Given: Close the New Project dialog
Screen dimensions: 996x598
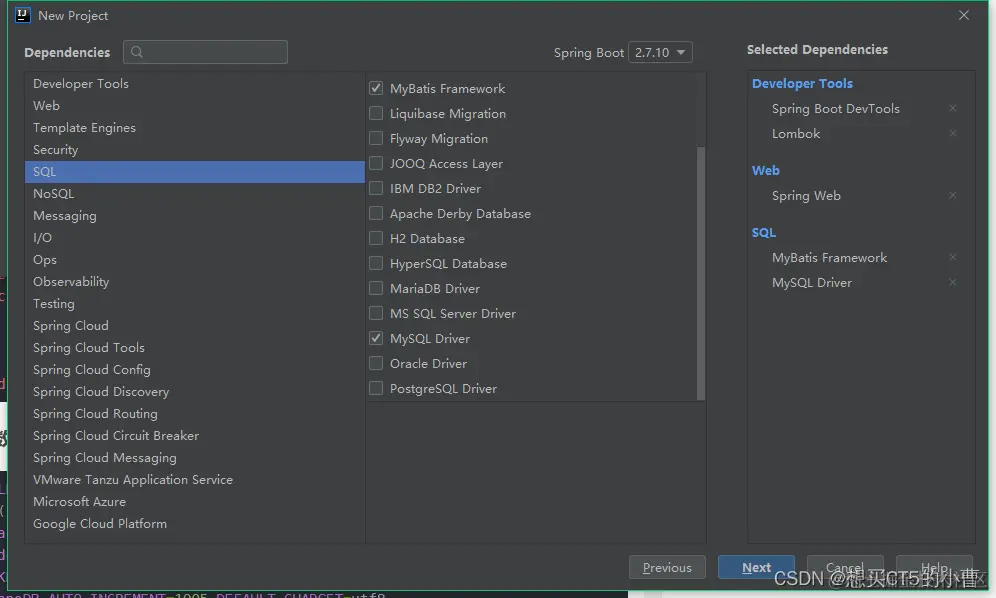Looking at the screenshot, I should pos(964,15).
